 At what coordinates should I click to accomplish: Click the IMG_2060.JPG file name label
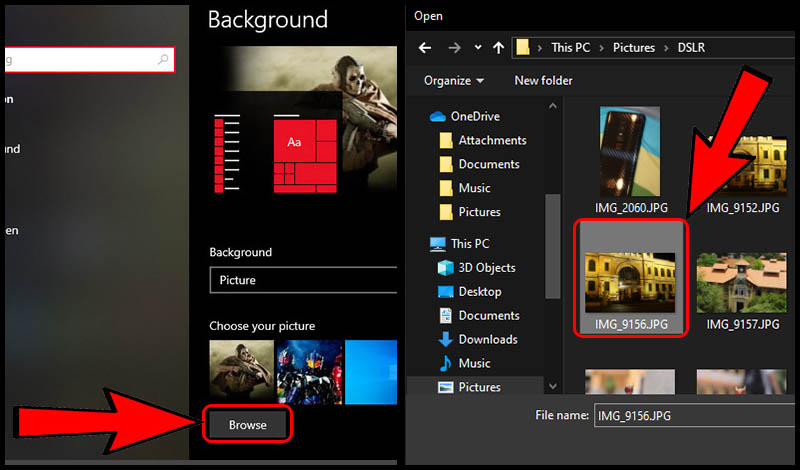(631, 208)
